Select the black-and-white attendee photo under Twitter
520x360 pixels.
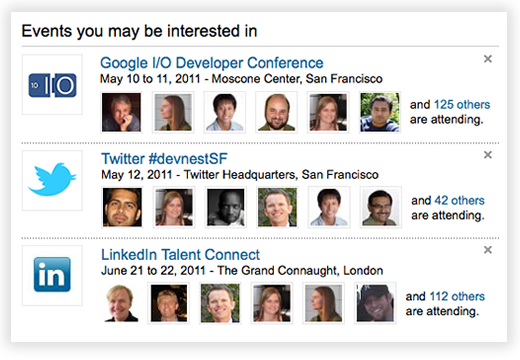pos(226,207)
